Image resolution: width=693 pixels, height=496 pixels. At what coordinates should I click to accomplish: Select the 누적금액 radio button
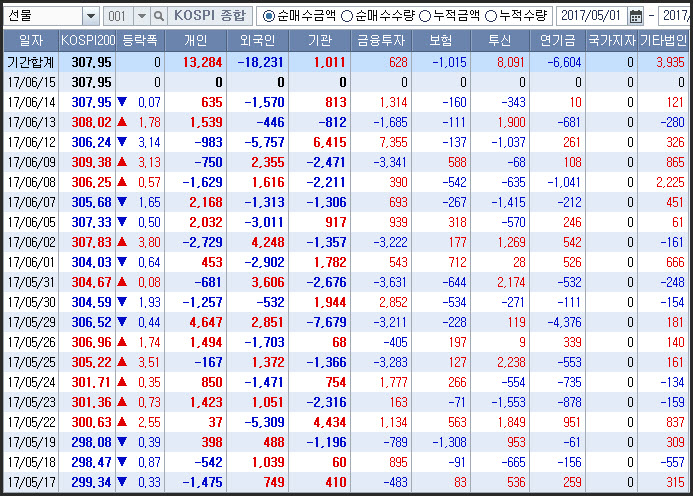pyautogui.click(x=425, y=16)
